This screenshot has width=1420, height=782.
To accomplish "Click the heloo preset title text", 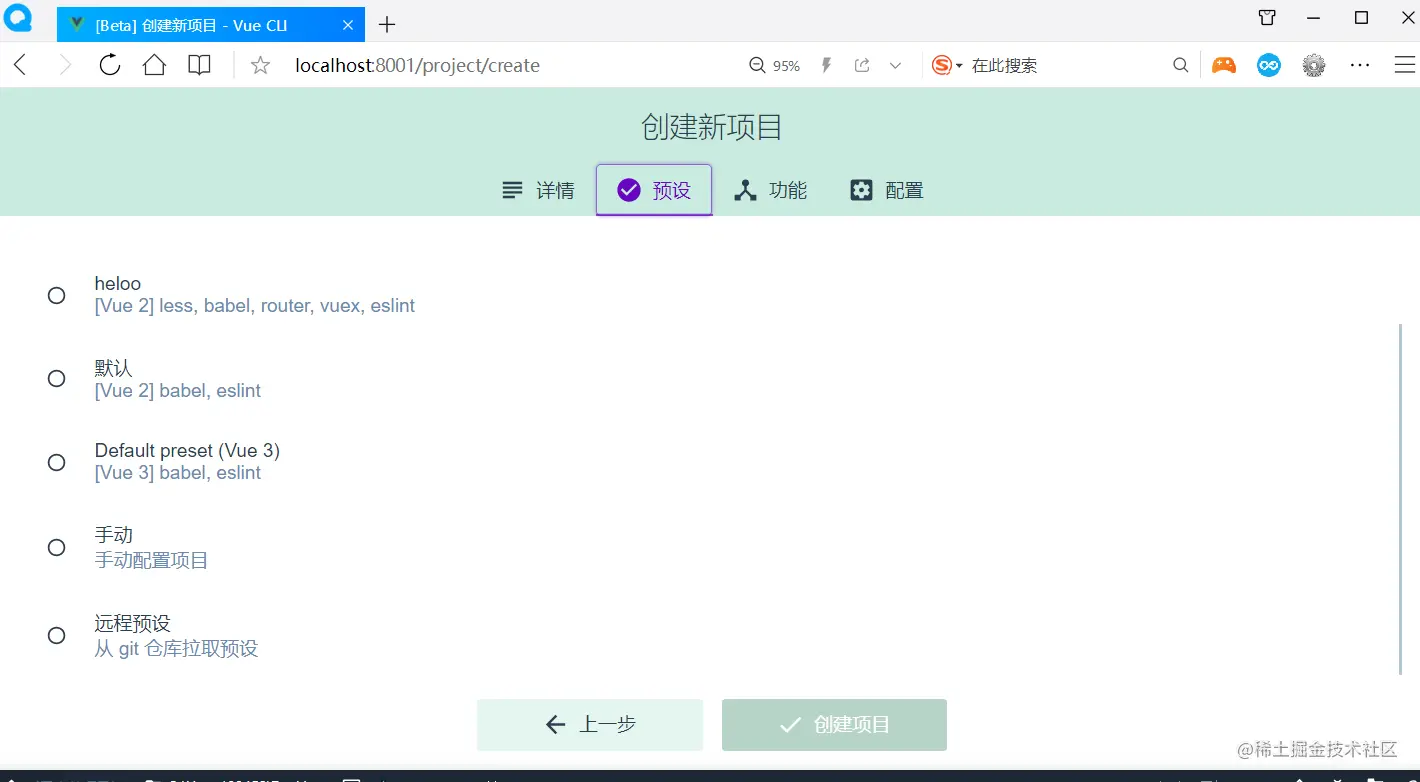I will click(118, 284).
